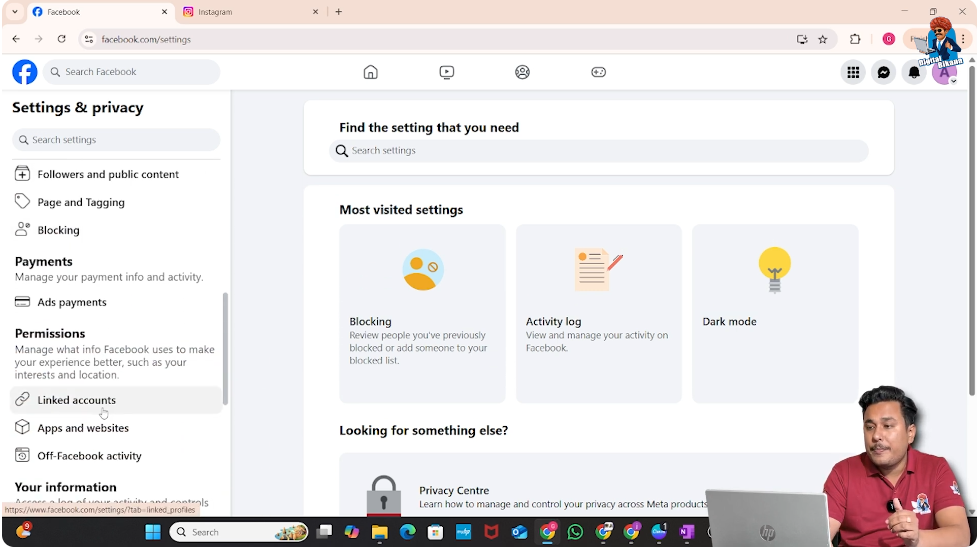Open the Menu grid icon
Viewport: 977px width, 549px height.
pyautogui.click(x=853, y=72)
